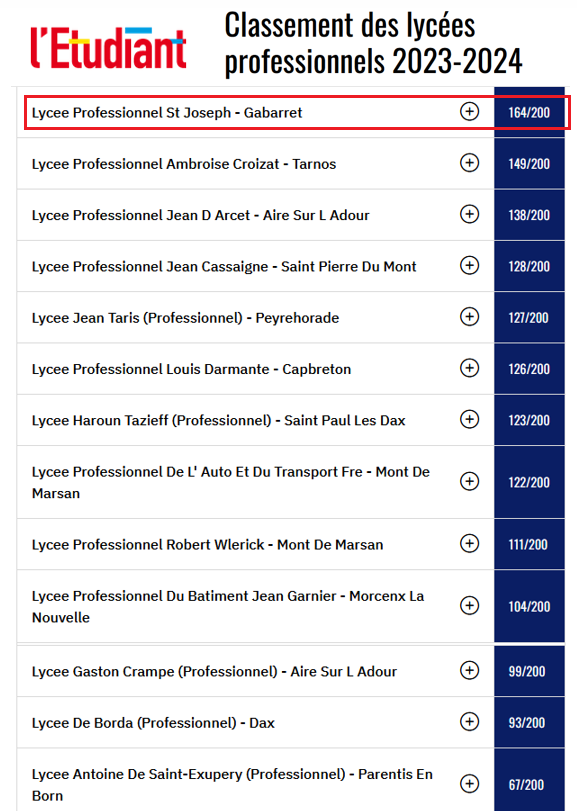This screenshot has width=577, height=811.
Task: Open Lycee Professionnel St Joseph - Gabarret link
Action: (x=167, y=113)
